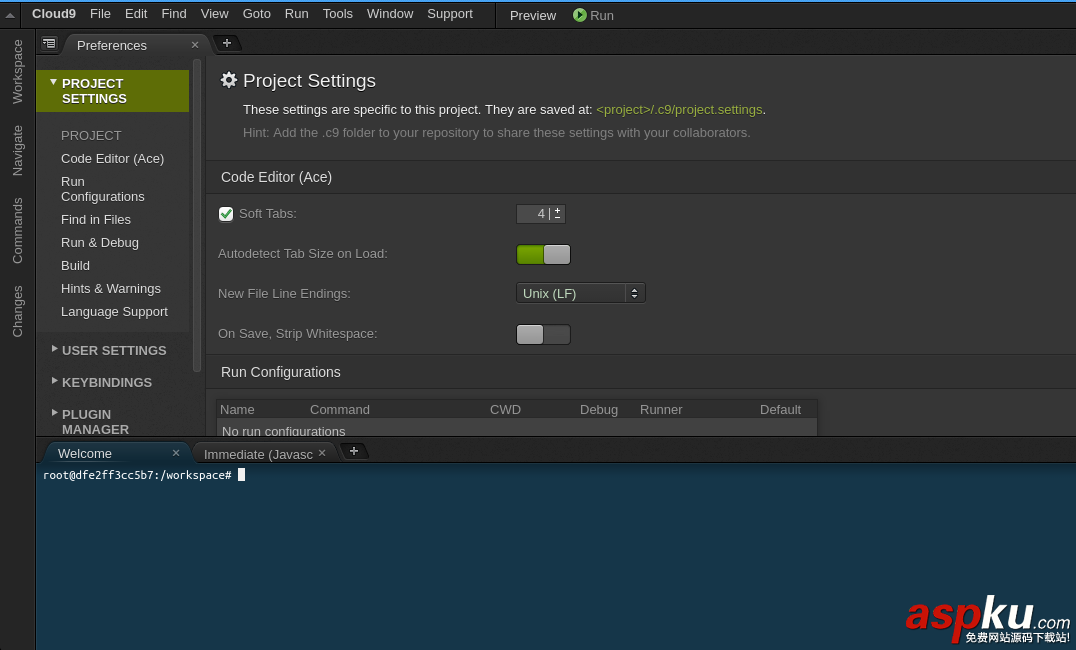Screen dimensions: 1076x650
Task: Select Find in Files in the sidebar
Action: tap(96, 220)
